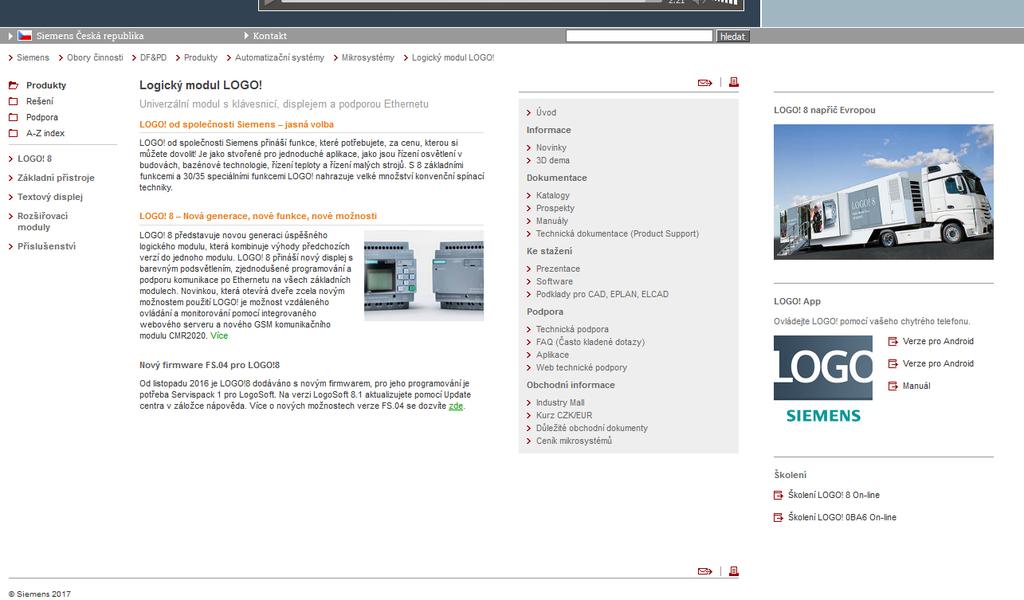
Task: Go to Logický modul LOGO! breadcrumb
Action: (x=453, y=57)
